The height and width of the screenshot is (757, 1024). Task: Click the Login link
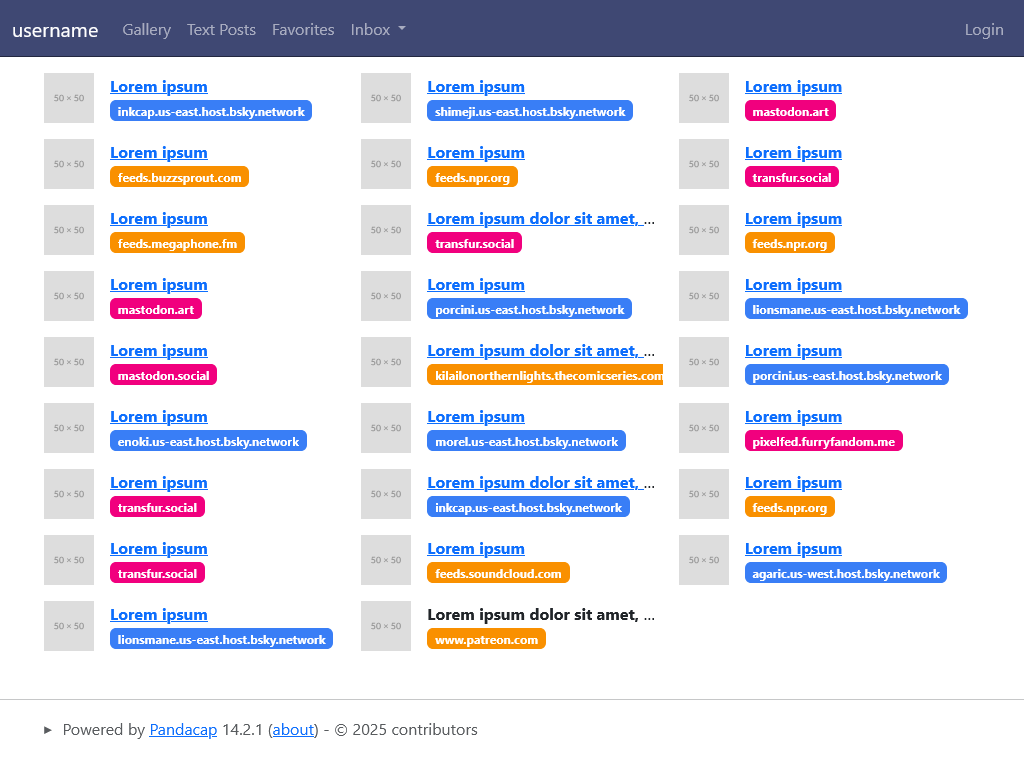tap(983, 30)
